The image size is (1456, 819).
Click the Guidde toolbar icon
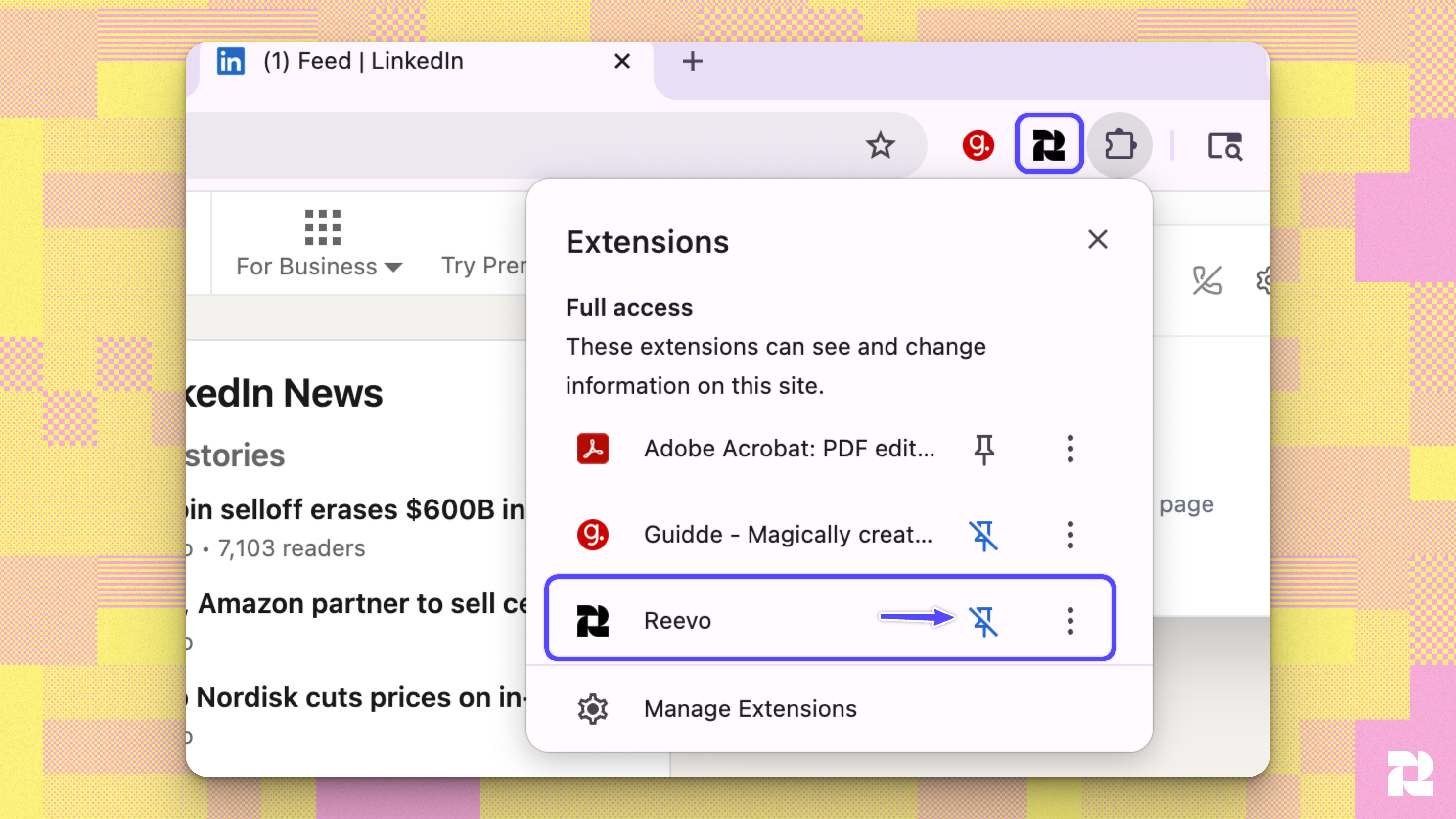(x=978, y=145)
